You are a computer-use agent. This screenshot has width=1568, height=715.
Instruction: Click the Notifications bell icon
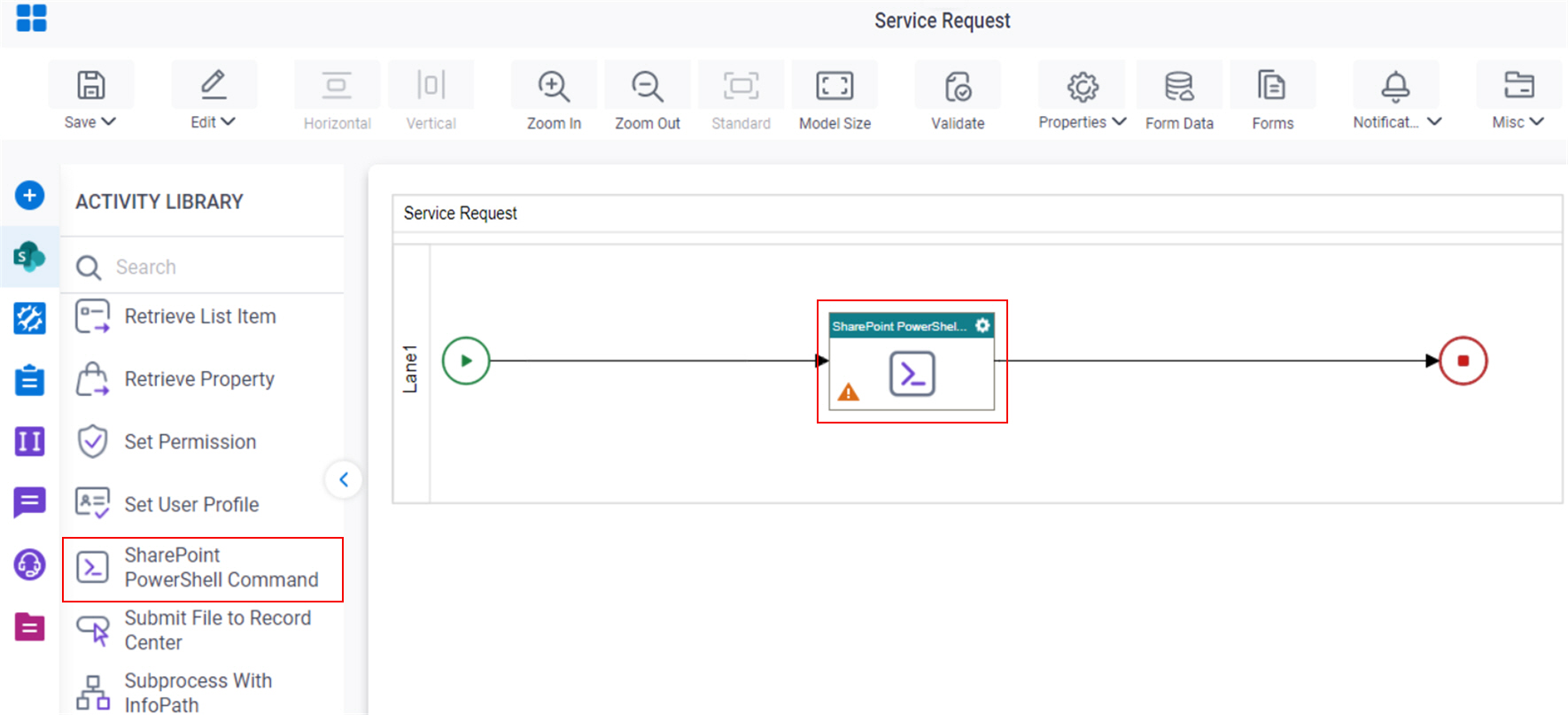point(1395,86)
